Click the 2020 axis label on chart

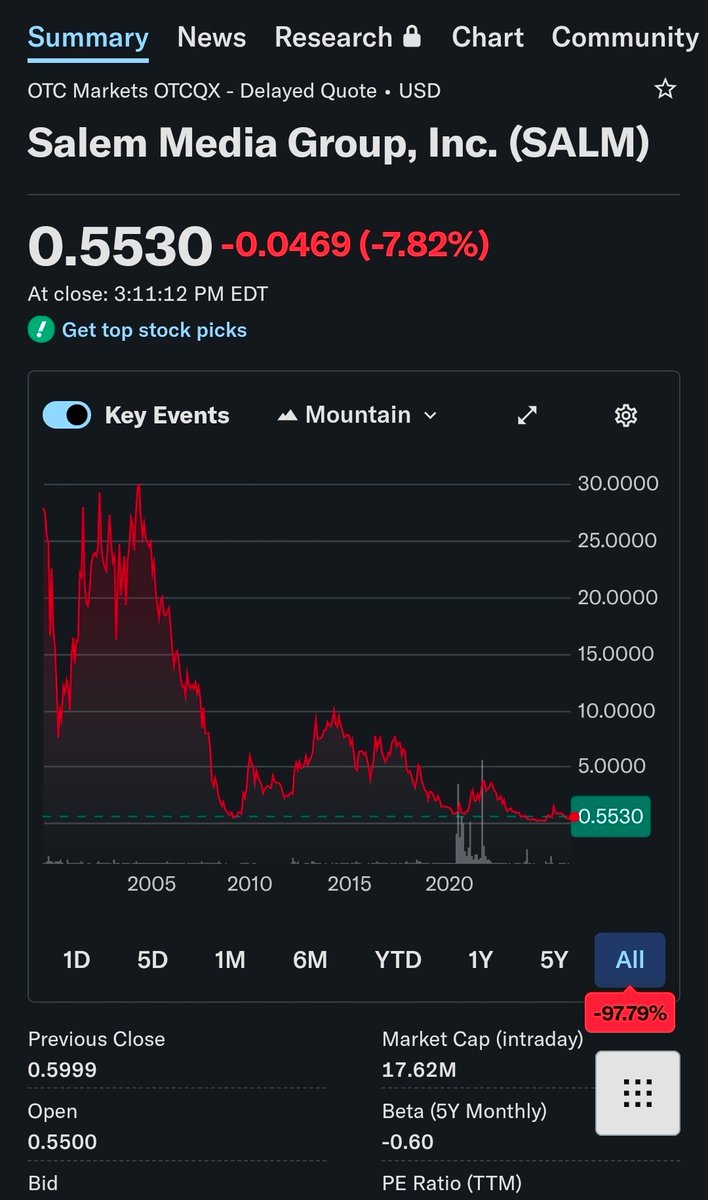(449, 884)
